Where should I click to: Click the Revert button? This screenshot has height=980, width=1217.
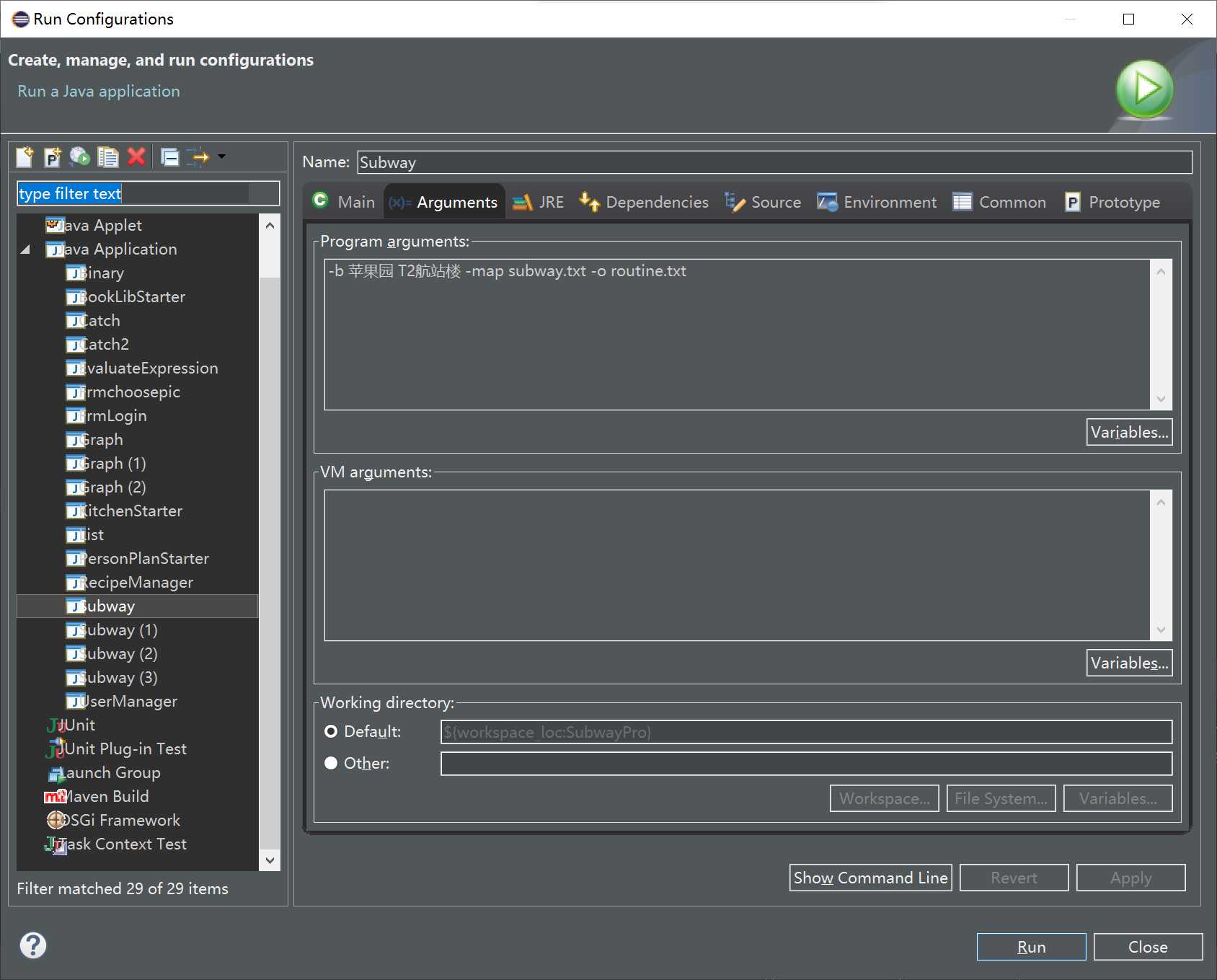tap(1014, 878)
